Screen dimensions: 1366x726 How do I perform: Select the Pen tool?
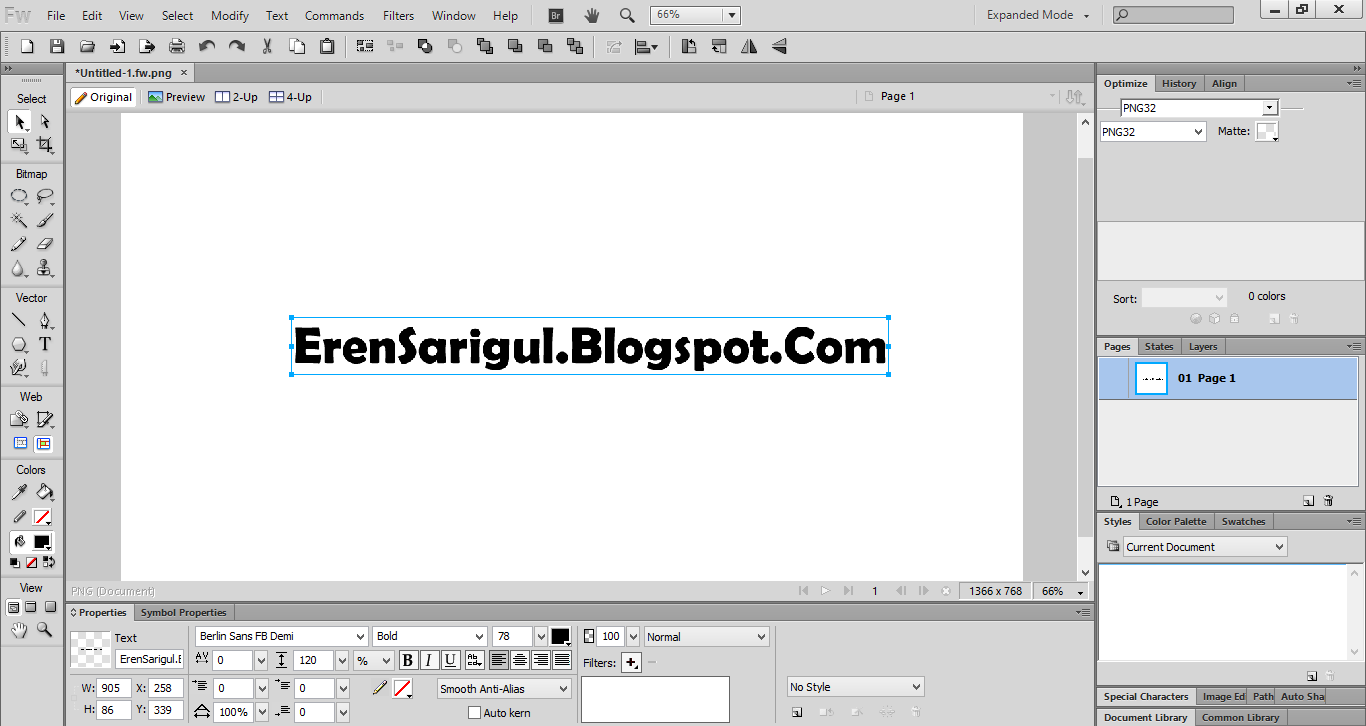pos(44,321)
